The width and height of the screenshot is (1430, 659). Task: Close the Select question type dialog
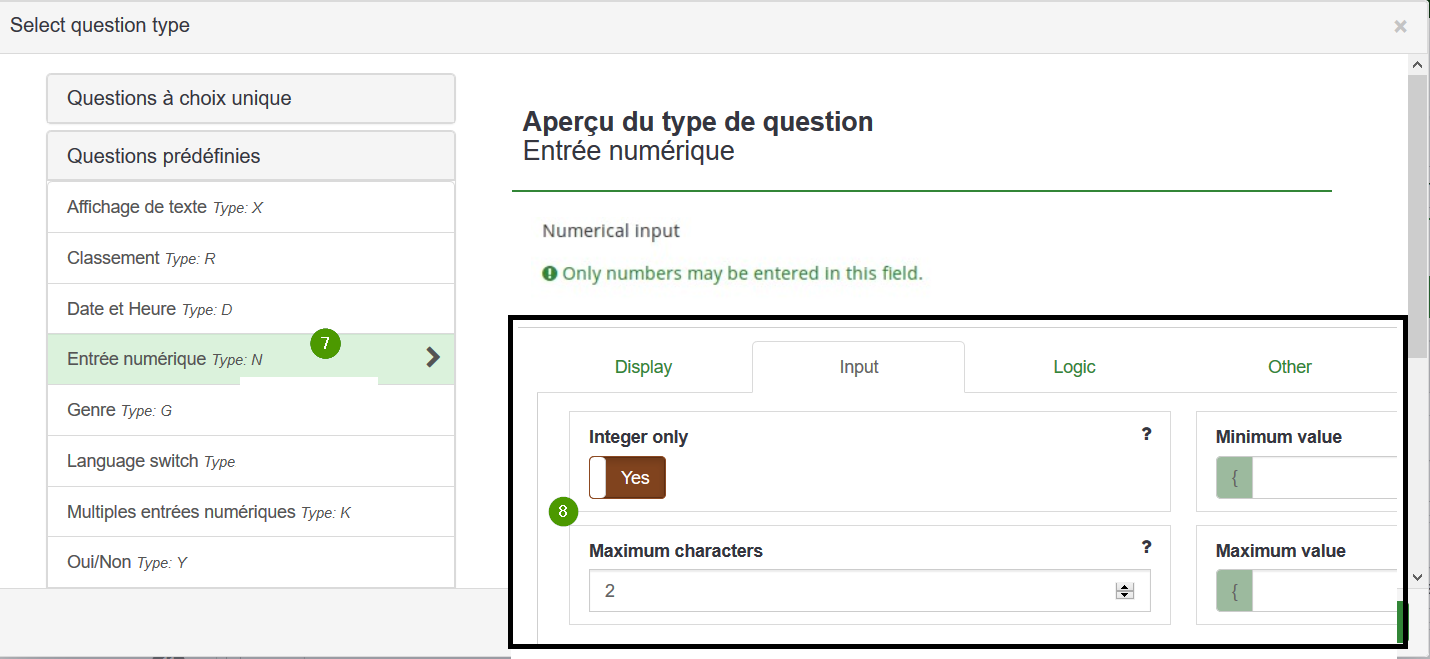1400,26
